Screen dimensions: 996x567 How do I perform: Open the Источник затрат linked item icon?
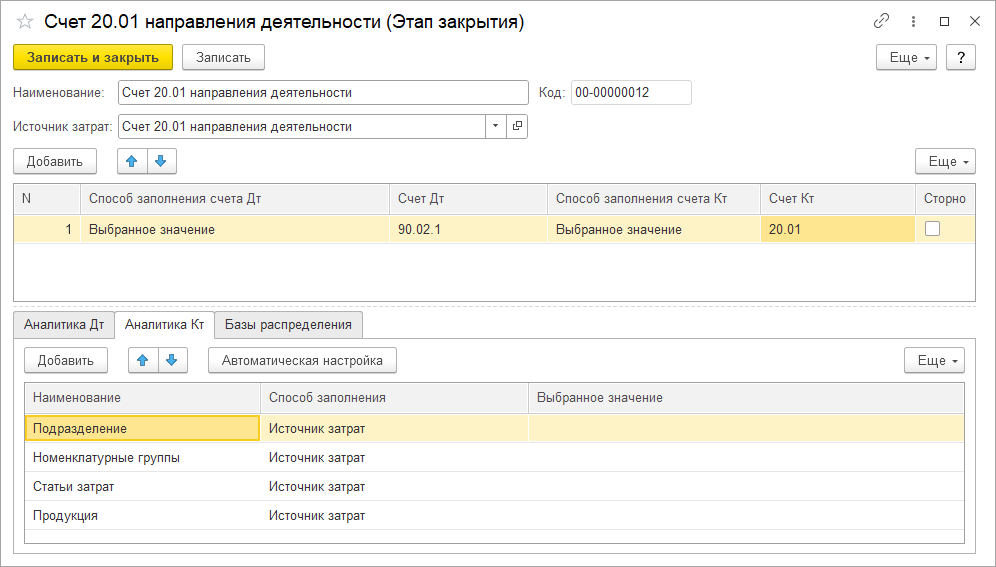click(x=517, y=126)
